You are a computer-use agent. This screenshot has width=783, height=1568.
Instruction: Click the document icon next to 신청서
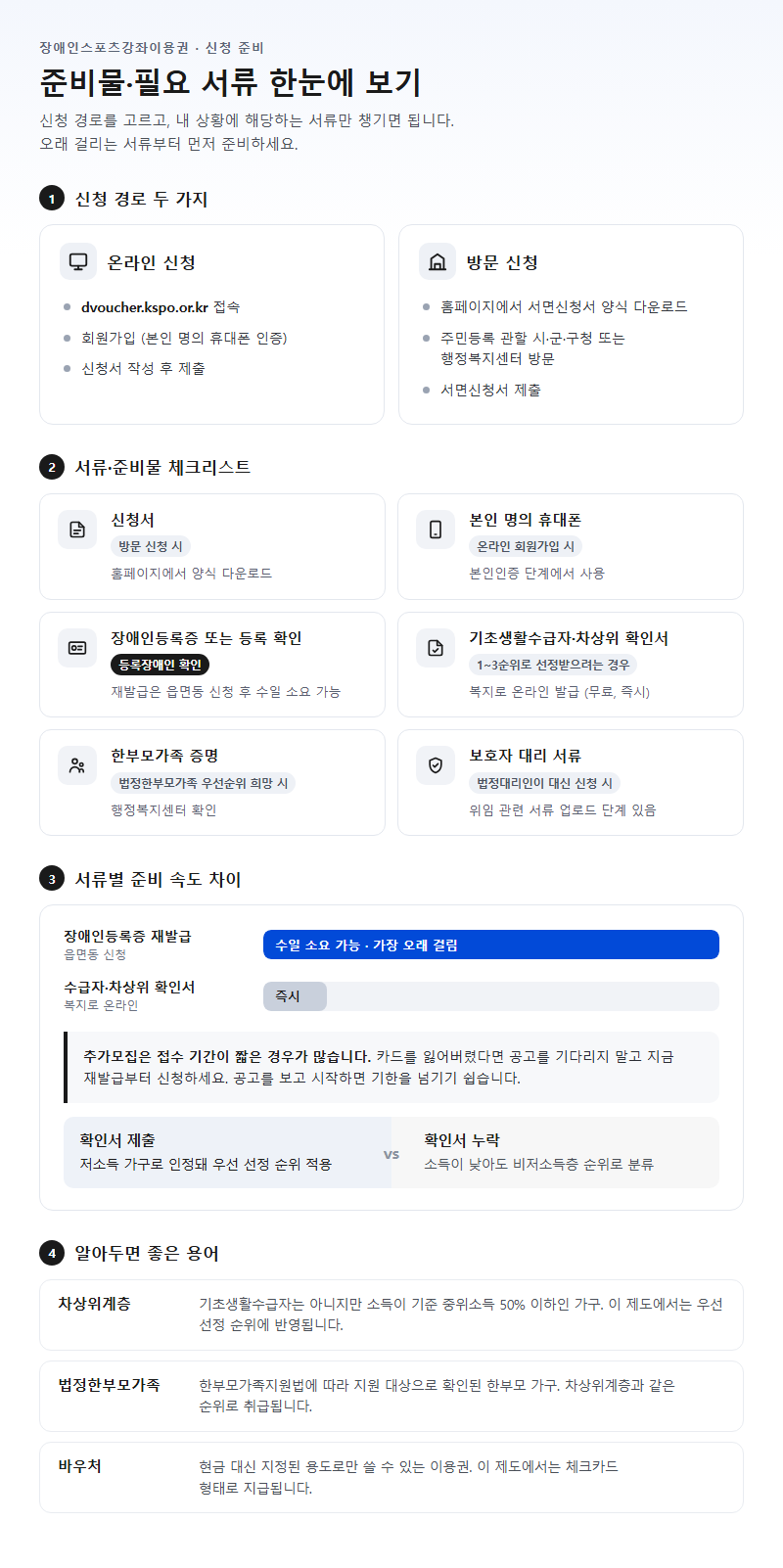(x=77, y=530)
